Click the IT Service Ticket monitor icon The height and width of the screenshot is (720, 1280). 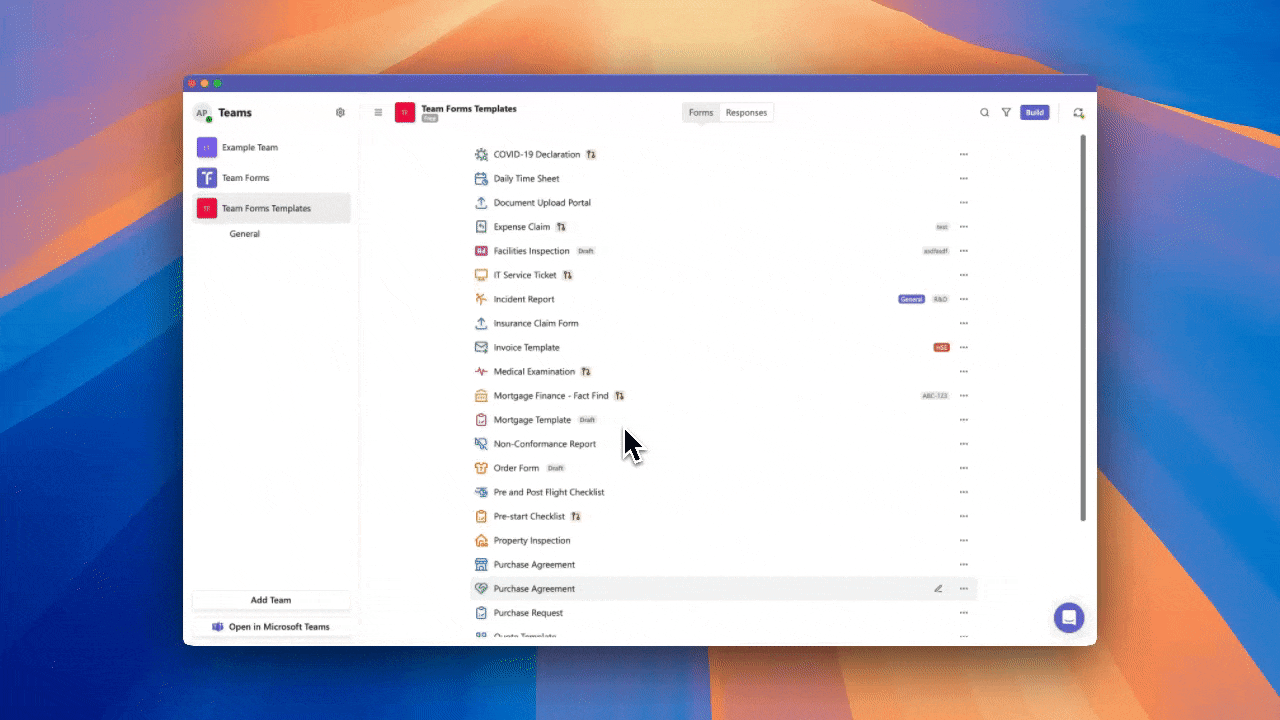click(481, 275)
